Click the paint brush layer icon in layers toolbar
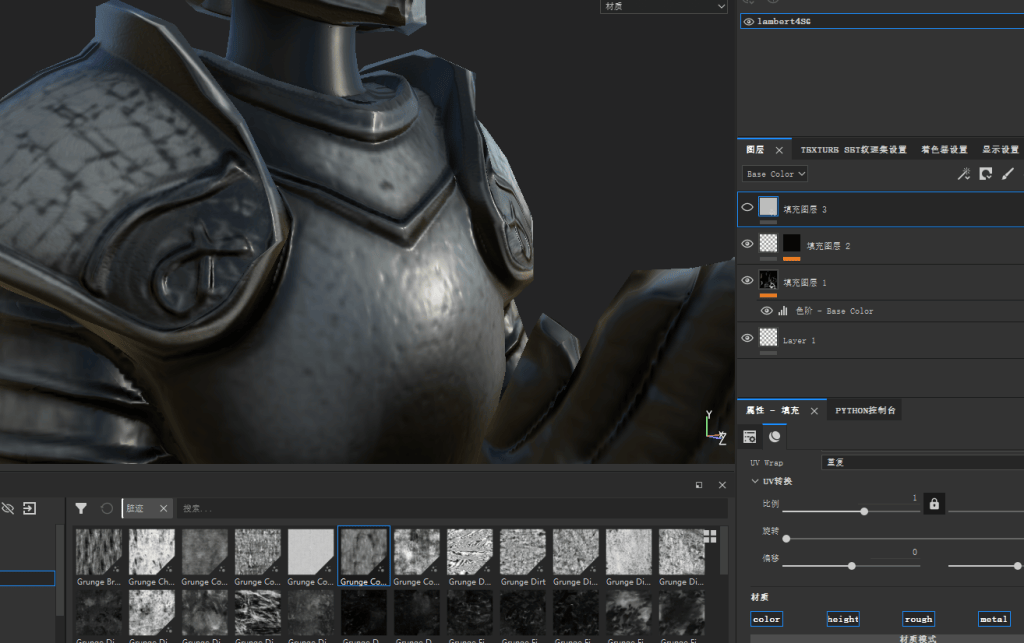Image resolution: width=1024 pixels, height=643 pixels. (x=1008, y=174)
